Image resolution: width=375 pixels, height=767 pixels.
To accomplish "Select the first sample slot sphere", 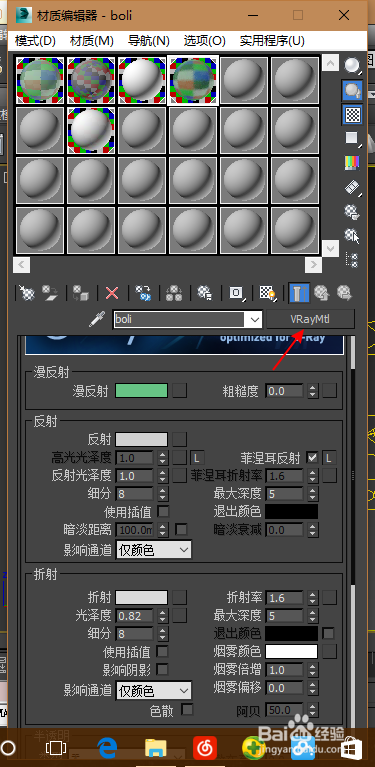I will (x=40, y=81).
